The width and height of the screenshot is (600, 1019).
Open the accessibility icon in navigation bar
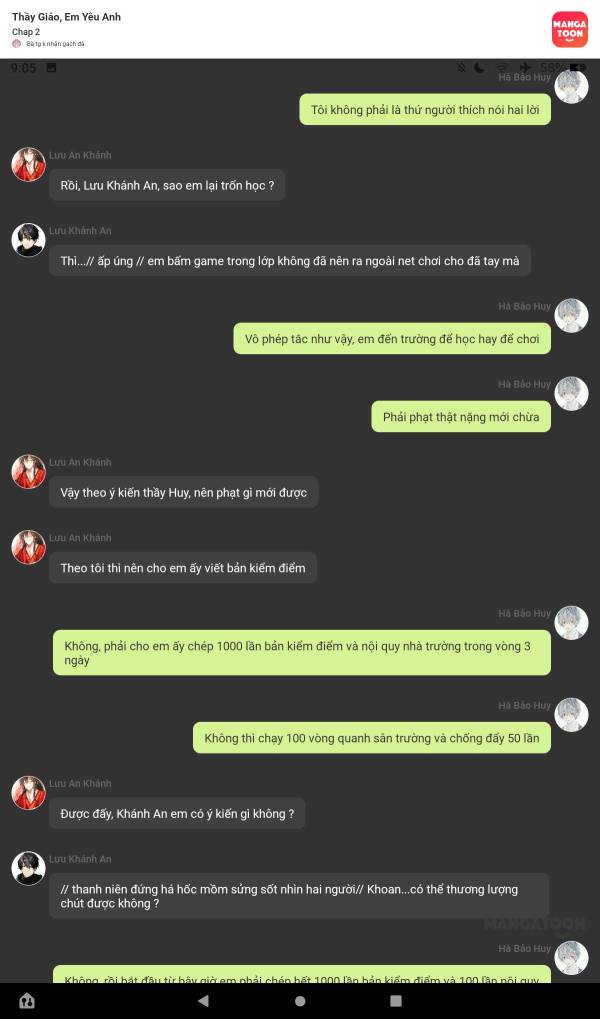(x=27, y=1000)
